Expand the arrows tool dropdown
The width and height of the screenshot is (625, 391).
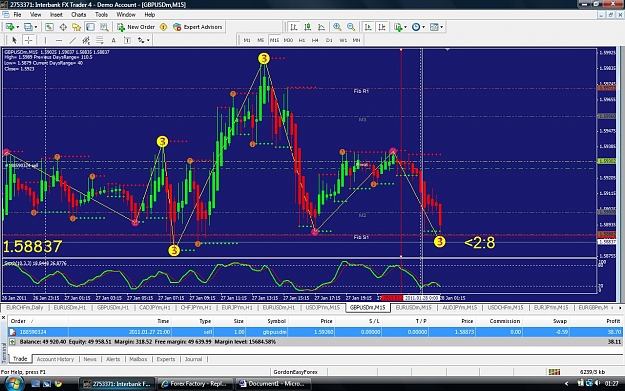click(x=148, y=40)
